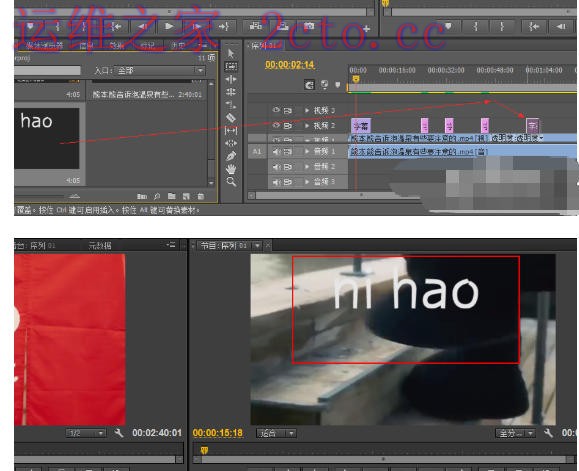Toggle sync lock on 视频 2 track
This screenshot has width=579, height=471.
click(x=288, y=126)
